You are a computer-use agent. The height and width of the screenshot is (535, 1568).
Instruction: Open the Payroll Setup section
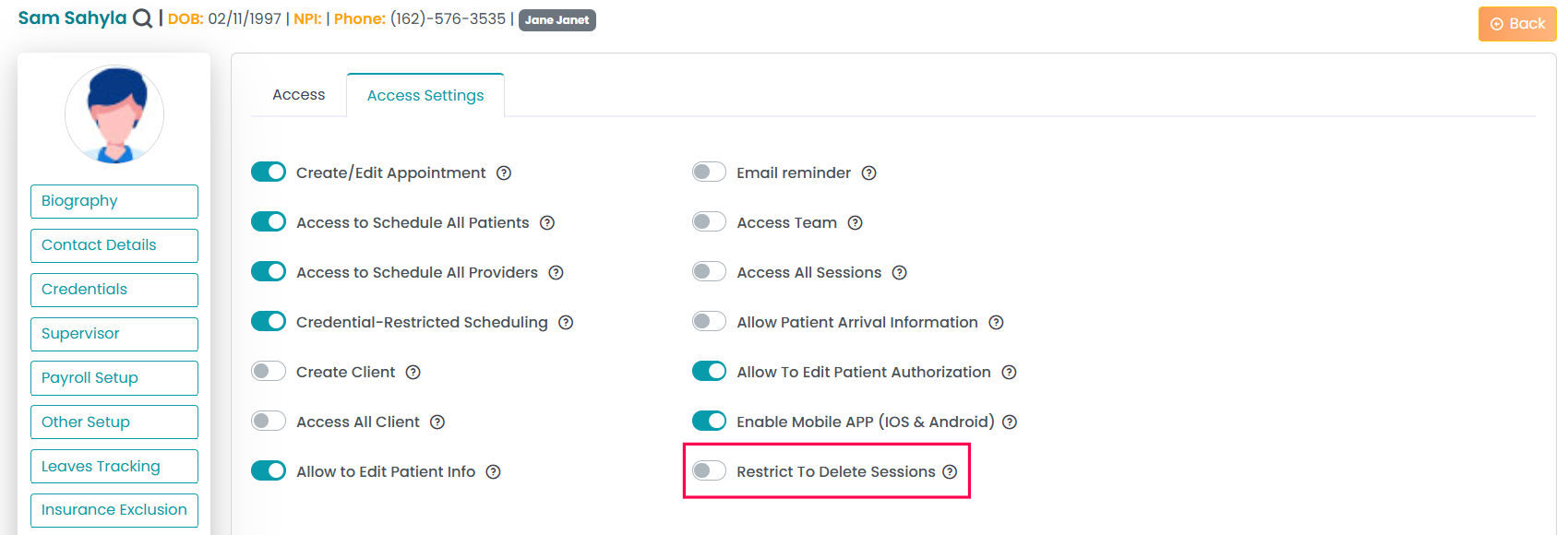[114, 378]
